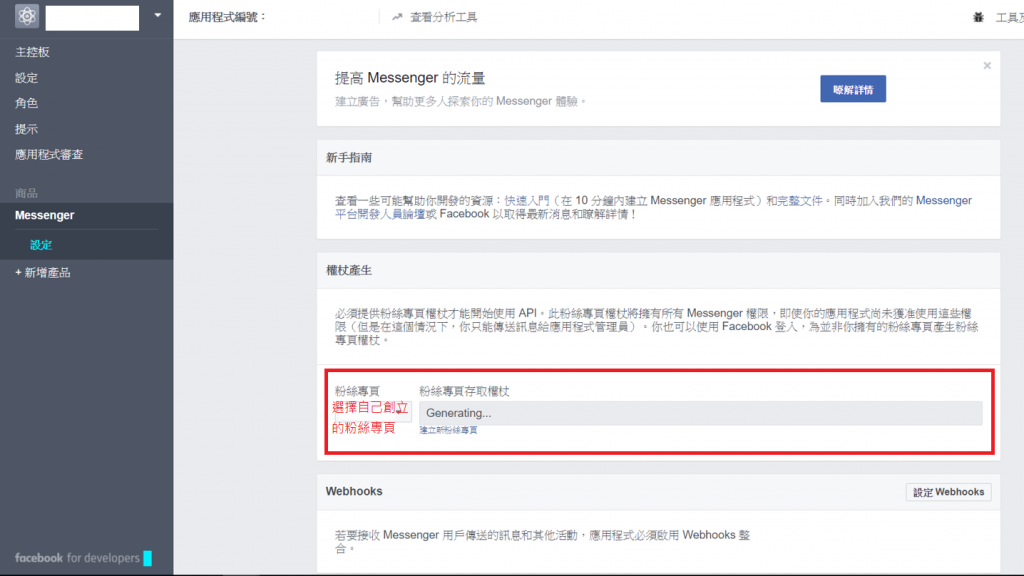Viewport: 1024px width, 576px height.
Task: Click + 新增產品 in sidebar
Action: (42, 273)
